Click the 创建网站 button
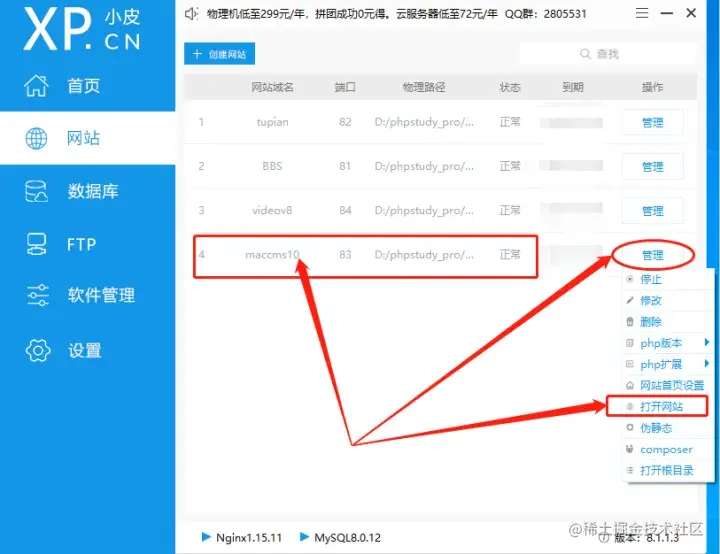720x554 pixels. click(x=219, y=54)
